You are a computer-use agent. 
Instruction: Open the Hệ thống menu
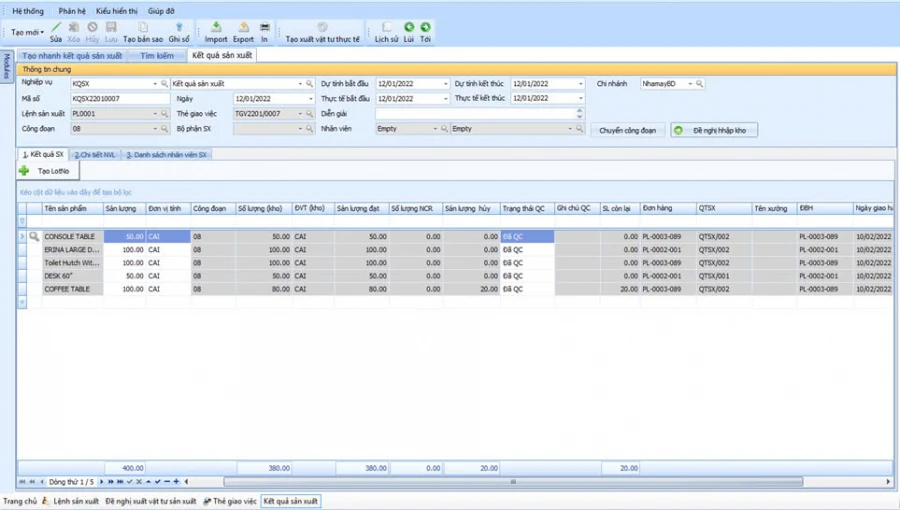[x=28, y=11]
